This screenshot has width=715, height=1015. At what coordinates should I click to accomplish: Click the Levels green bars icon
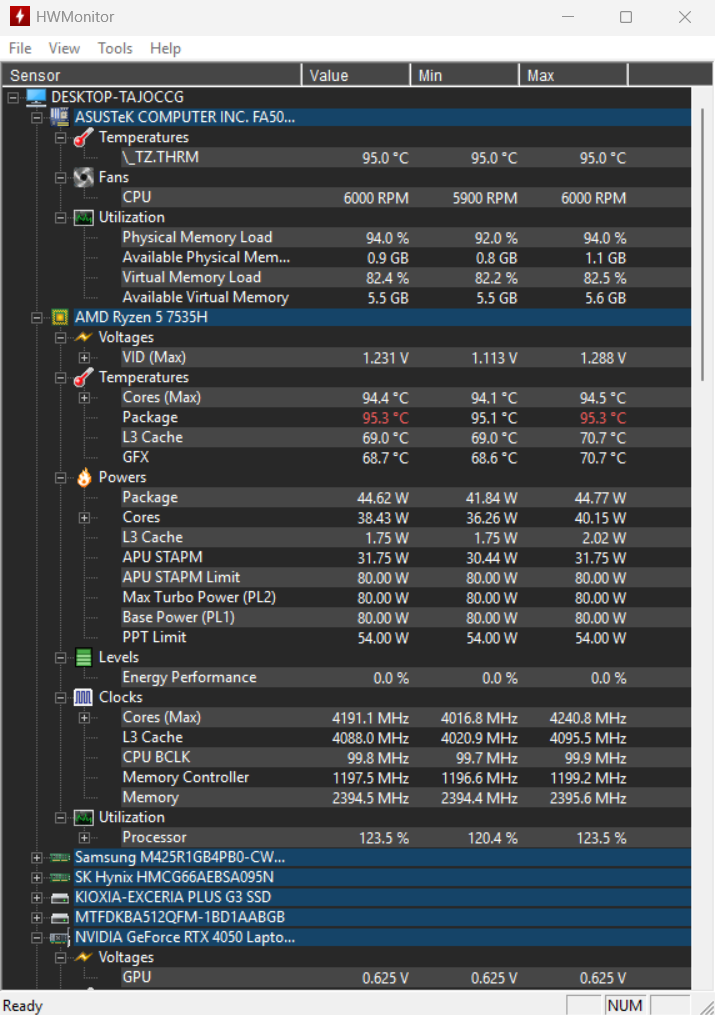click(83, 657)
